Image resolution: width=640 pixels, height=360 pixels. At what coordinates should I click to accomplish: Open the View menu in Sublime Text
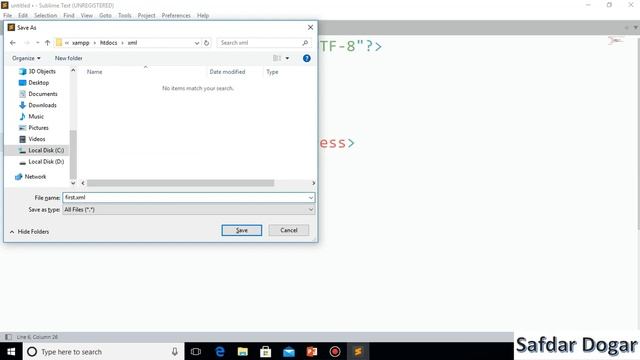pyautogui.click(x=87, y=16)
